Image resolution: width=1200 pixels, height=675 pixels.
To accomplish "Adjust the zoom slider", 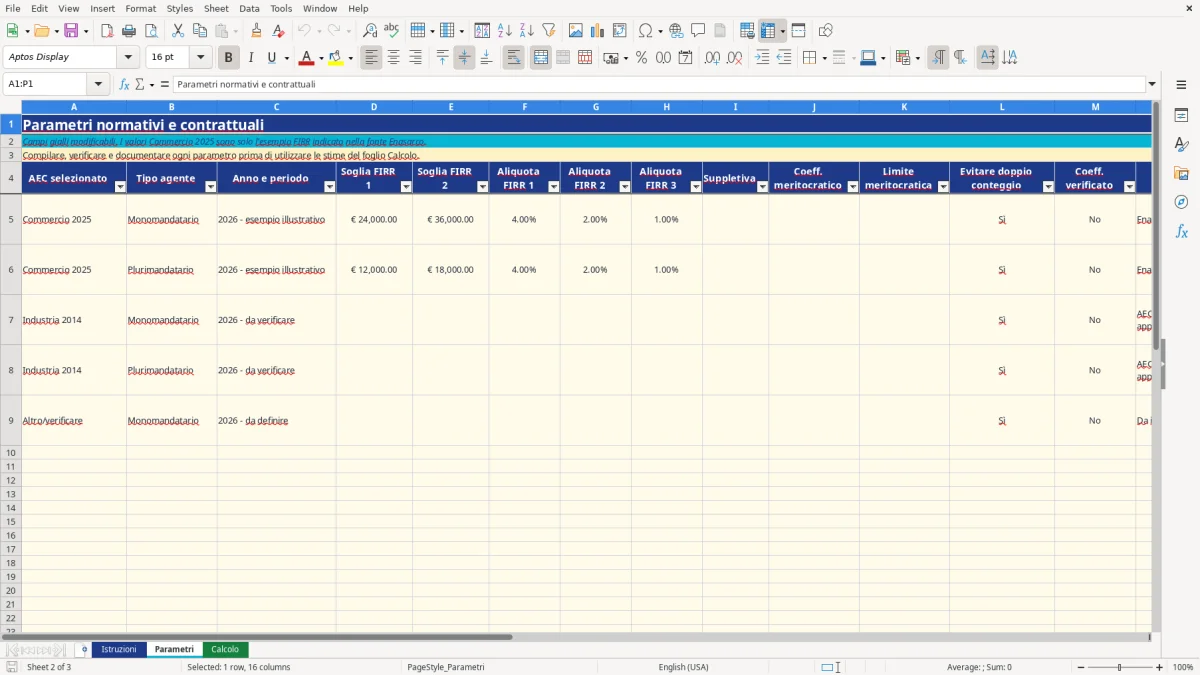I will point(1120,667).
